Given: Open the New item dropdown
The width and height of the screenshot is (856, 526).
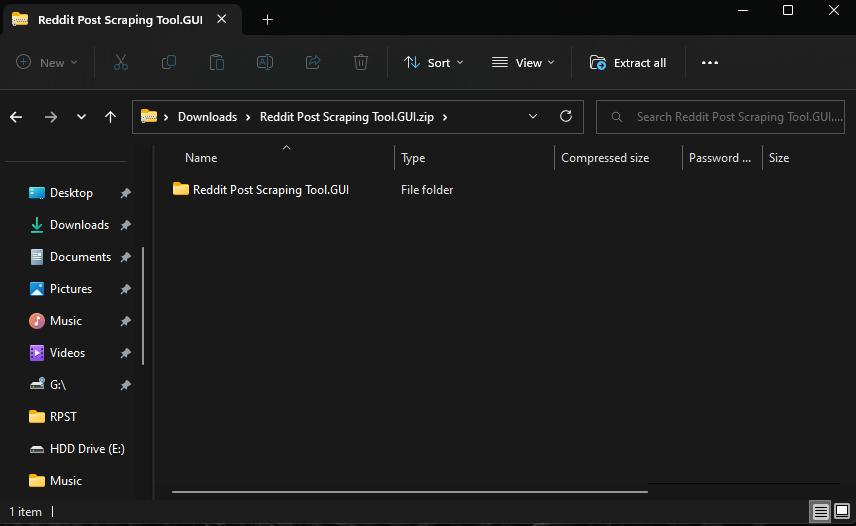Looking at the screenshot, I should [x=46, y=63].
